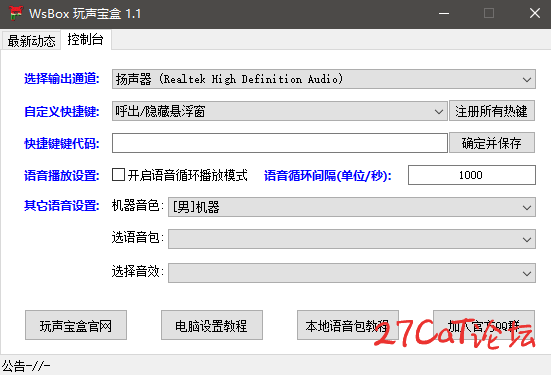Open the 选择音效 dropdown
Viewport: 551px width, 375px height.
pos(352,273)
